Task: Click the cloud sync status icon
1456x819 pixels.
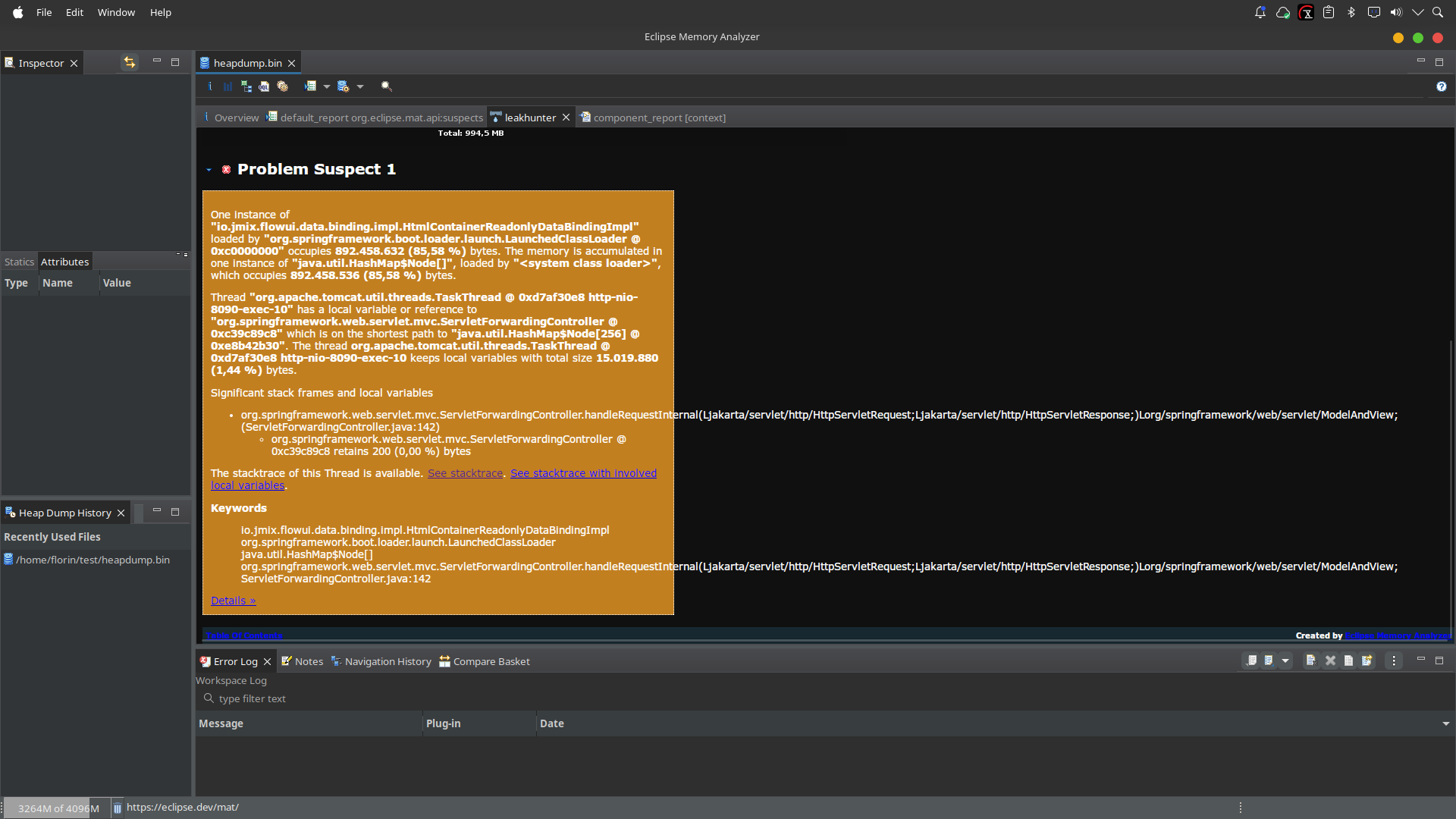Action: (x=1283, y=12)
